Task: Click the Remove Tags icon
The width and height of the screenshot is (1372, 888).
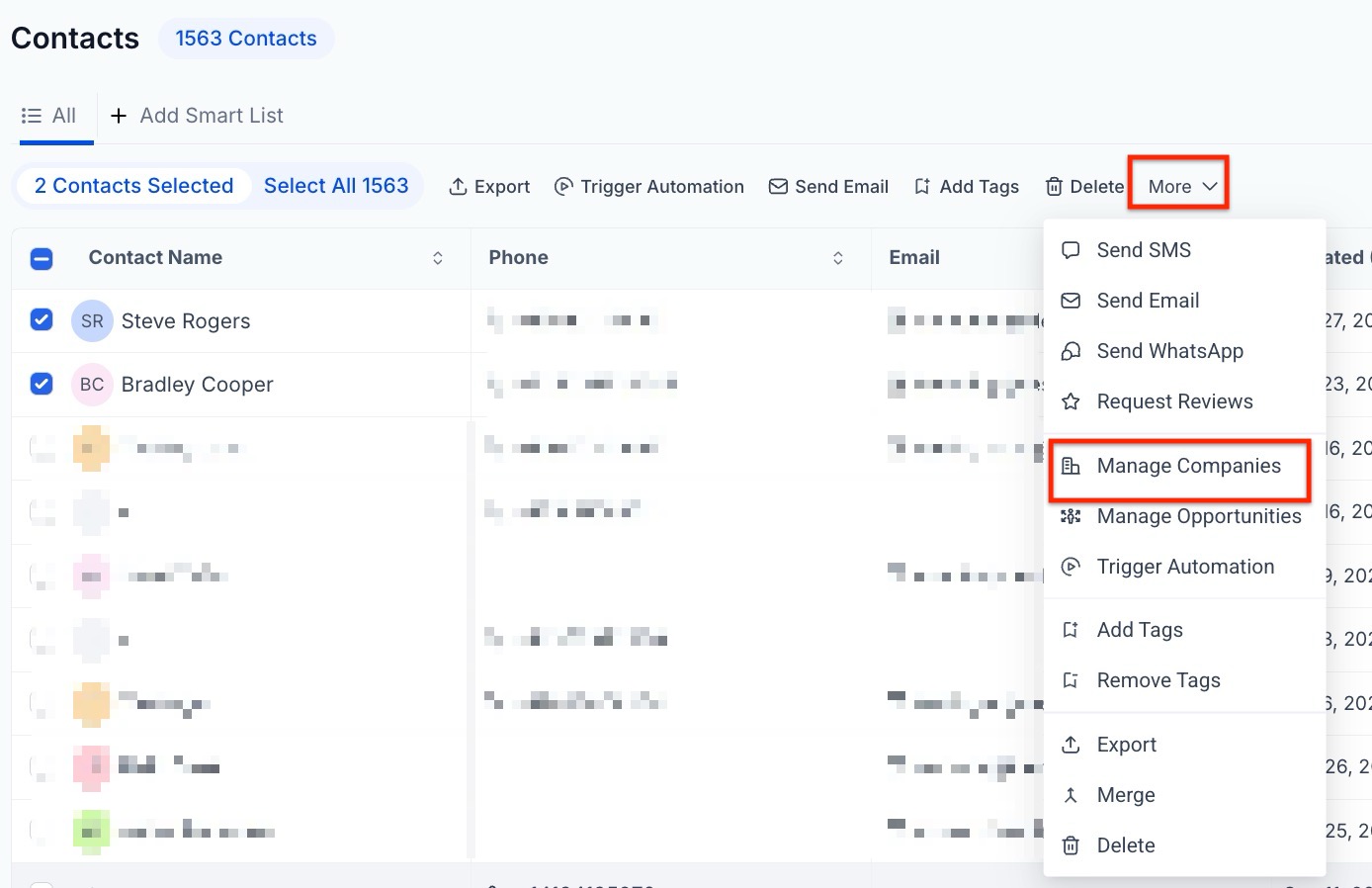Action: (x=1071, y=680)
